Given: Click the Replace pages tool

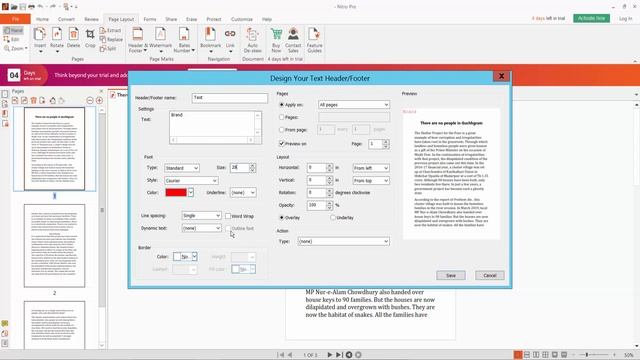Looking at the screenshot, I should coord(111,39).
